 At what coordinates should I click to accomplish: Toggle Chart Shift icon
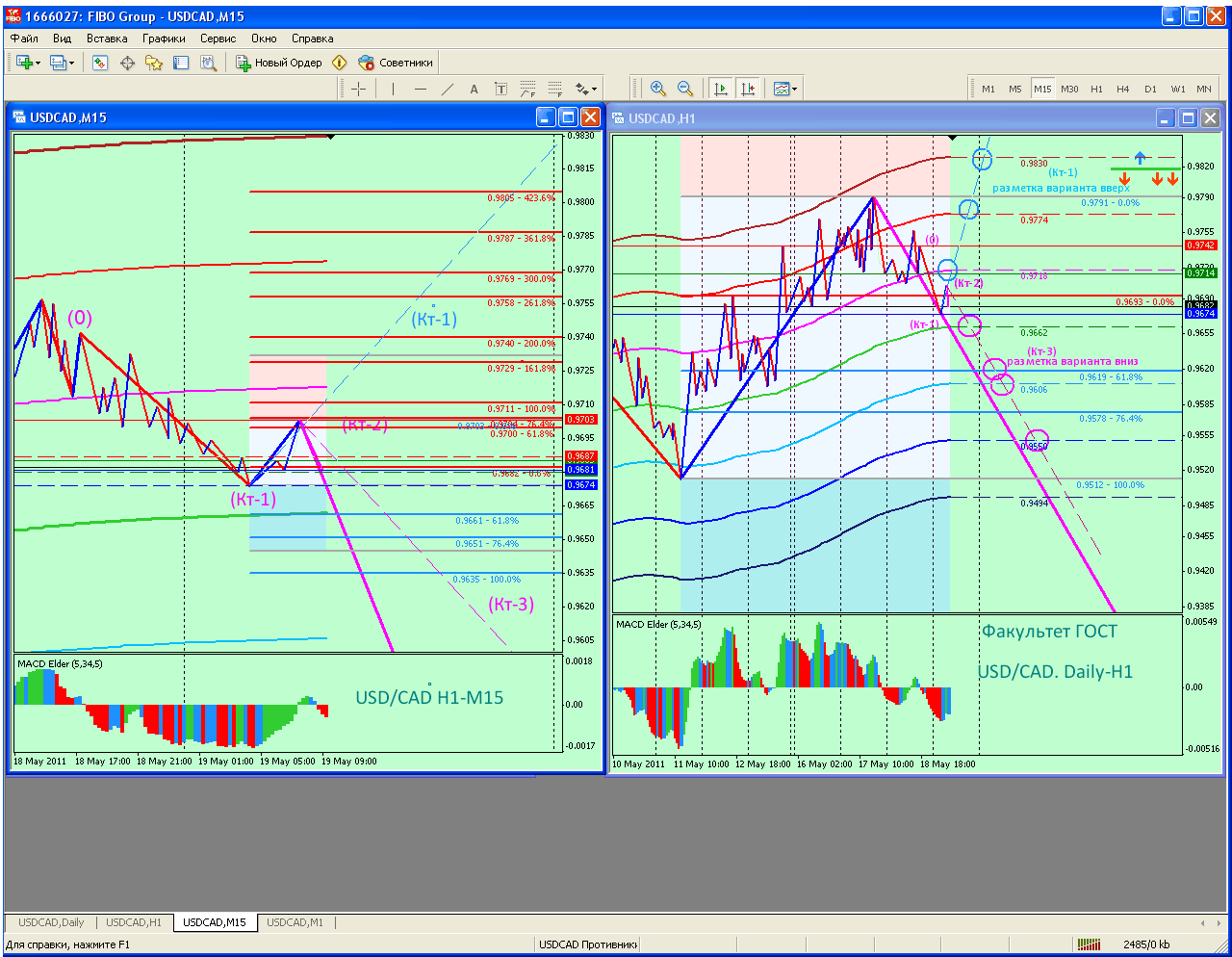748,89
